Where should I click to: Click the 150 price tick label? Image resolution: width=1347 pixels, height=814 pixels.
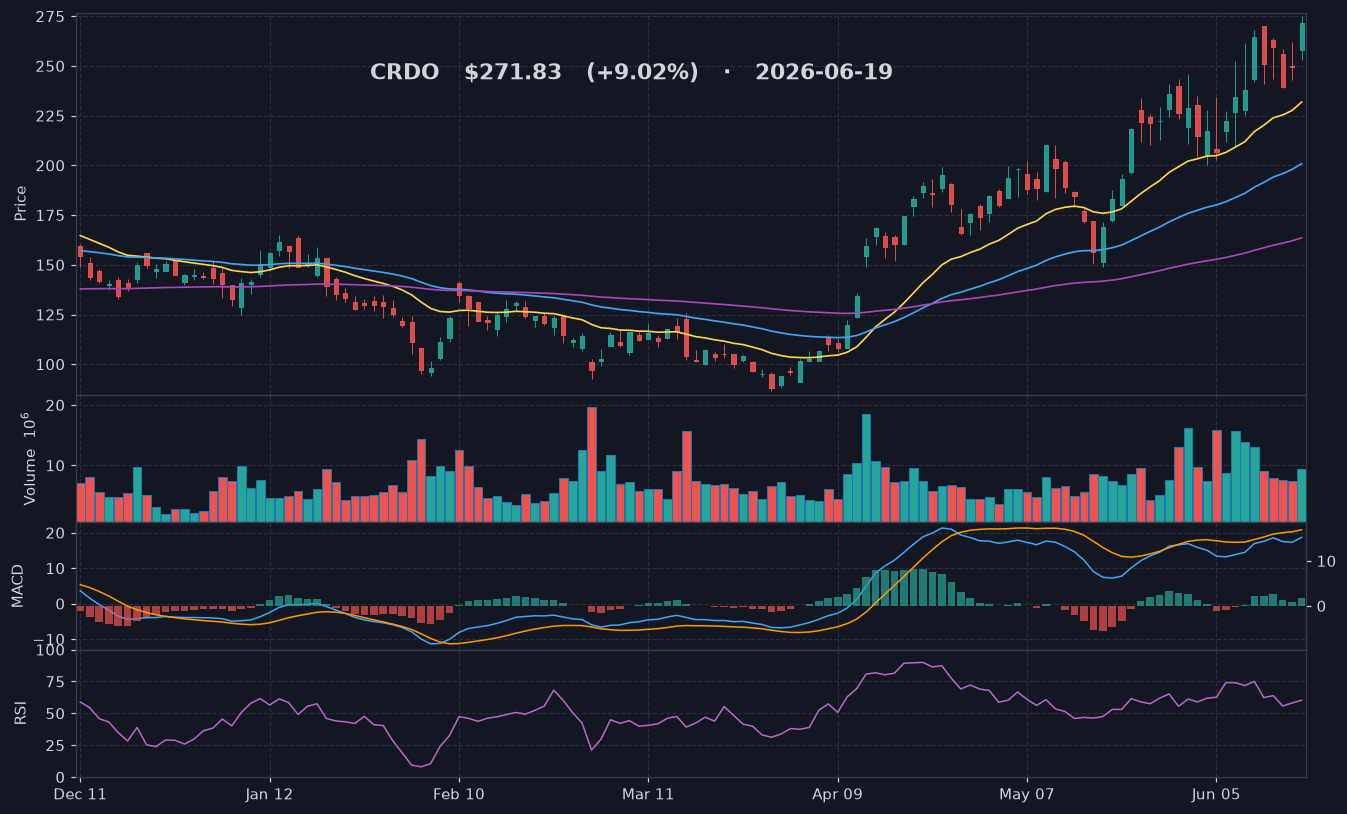click(x=52, y=265)
